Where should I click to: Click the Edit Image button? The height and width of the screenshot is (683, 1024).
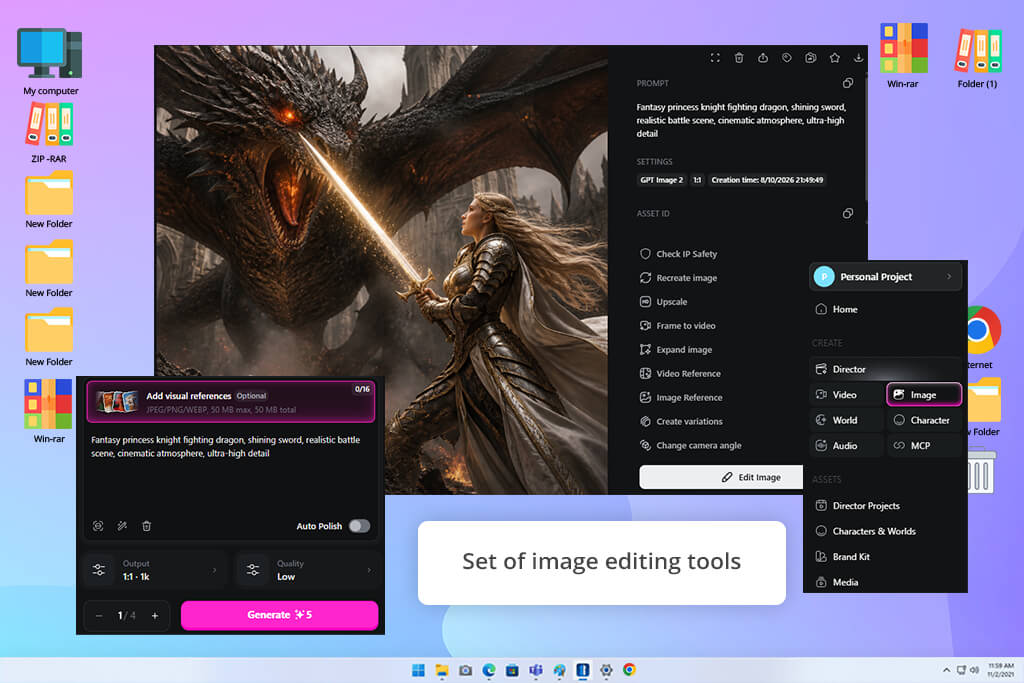point(721,477)
